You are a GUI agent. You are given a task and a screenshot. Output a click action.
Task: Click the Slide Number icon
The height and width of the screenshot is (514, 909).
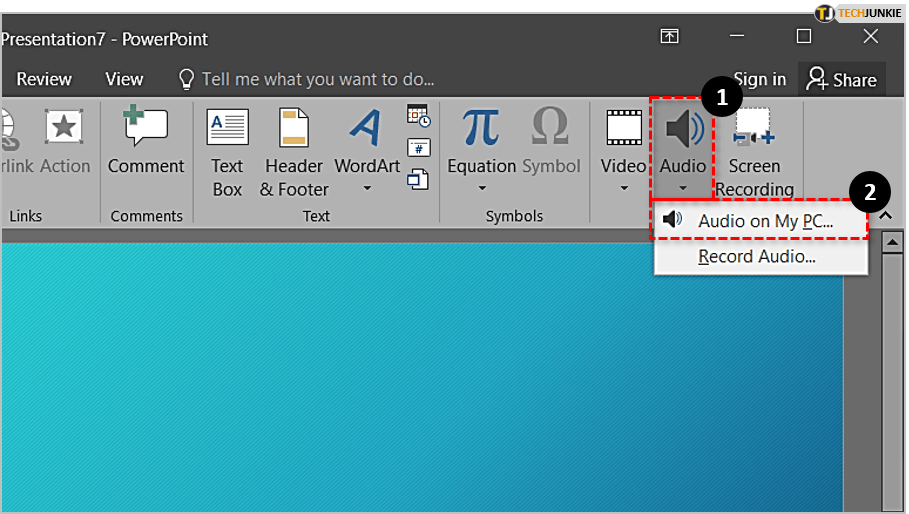click(418, 148)
